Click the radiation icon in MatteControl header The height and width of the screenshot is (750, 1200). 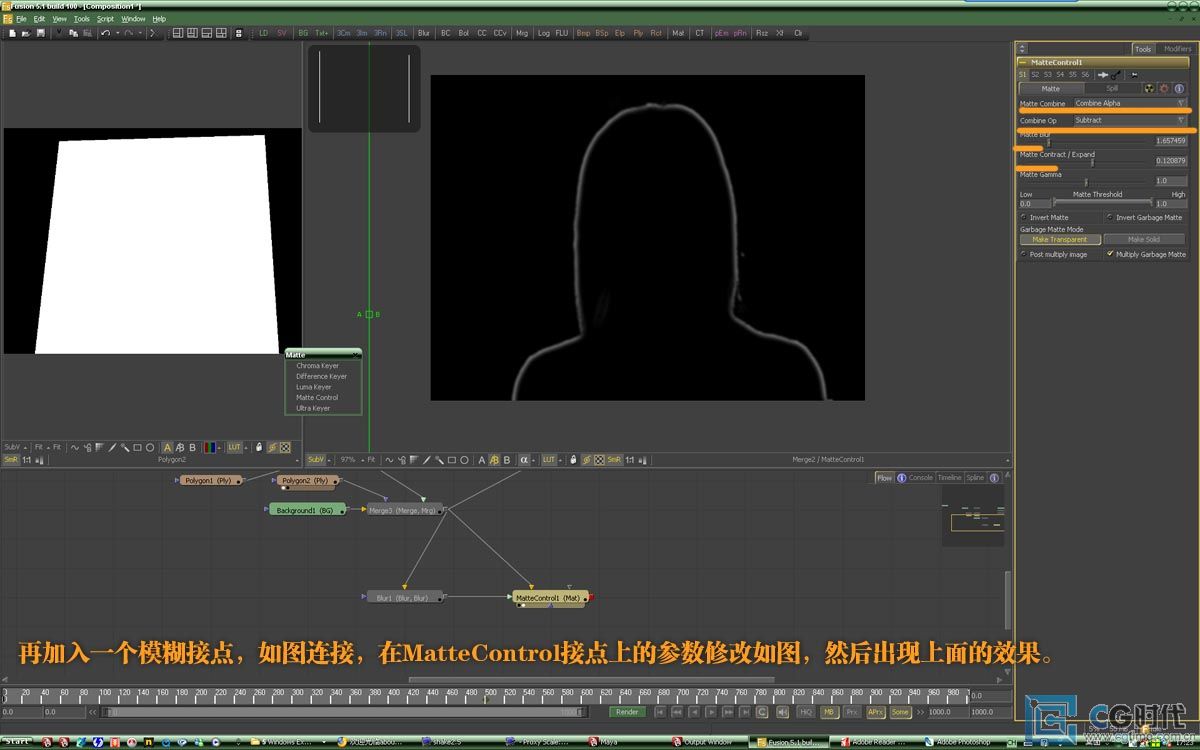[1149, 88]
